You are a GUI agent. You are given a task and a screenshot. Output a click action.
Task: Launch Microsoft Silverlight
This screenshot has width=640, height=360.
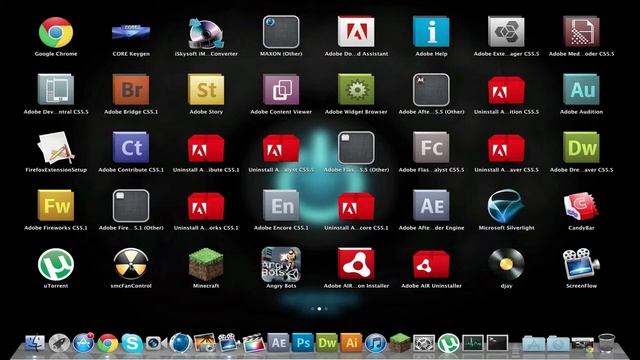[506, 206]
